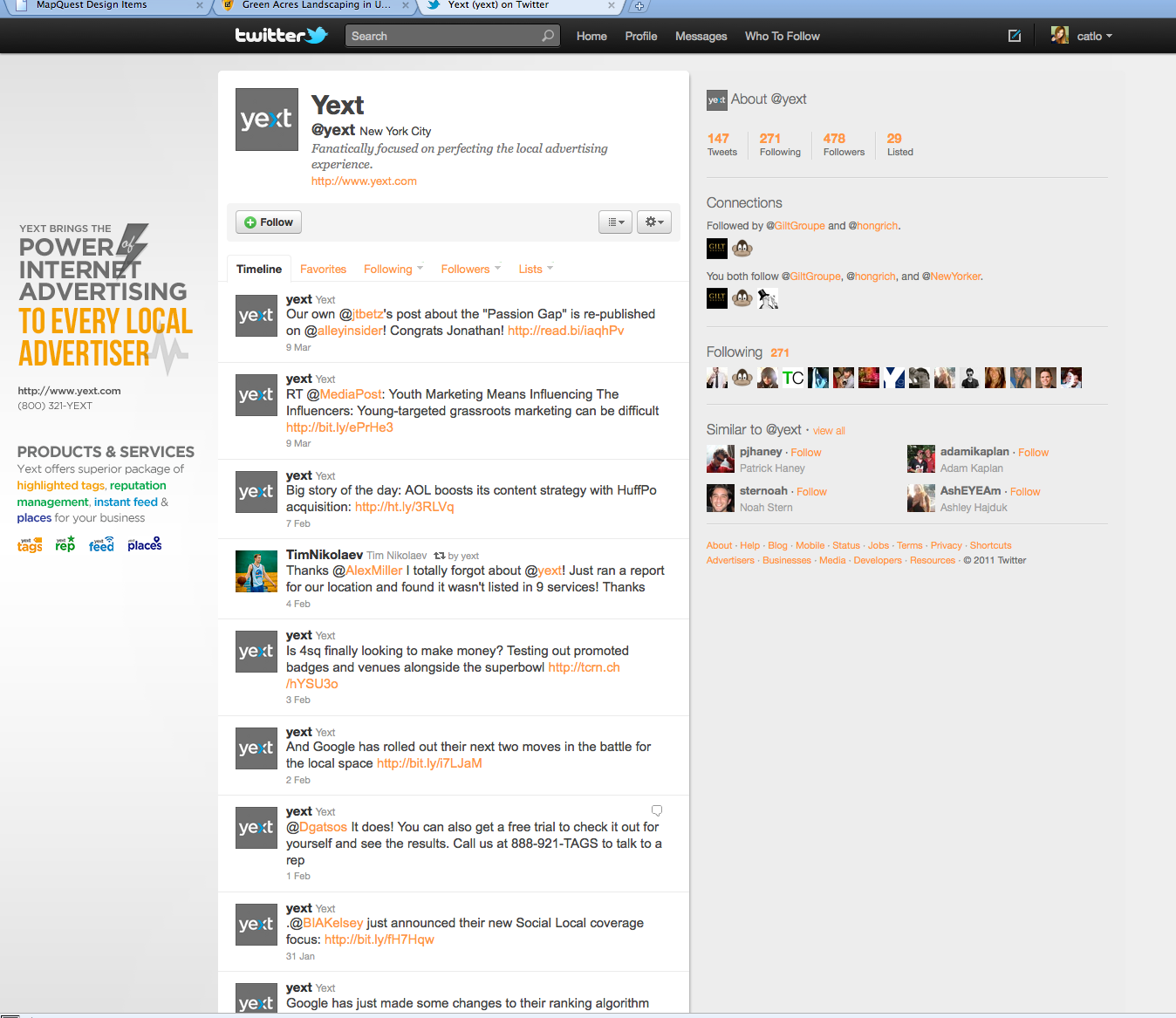Click the TC avatar in Following list
The height and width of the screenshot is (1018, 1176).
(x=793, y=378)
